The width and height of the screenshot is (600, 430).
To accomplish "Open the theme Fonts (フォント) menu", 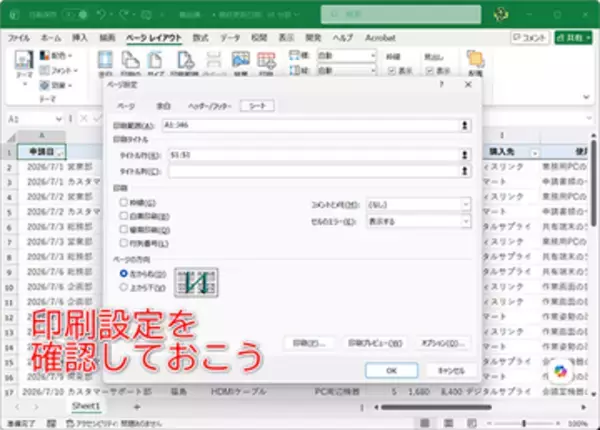I will tap(59, 70).
